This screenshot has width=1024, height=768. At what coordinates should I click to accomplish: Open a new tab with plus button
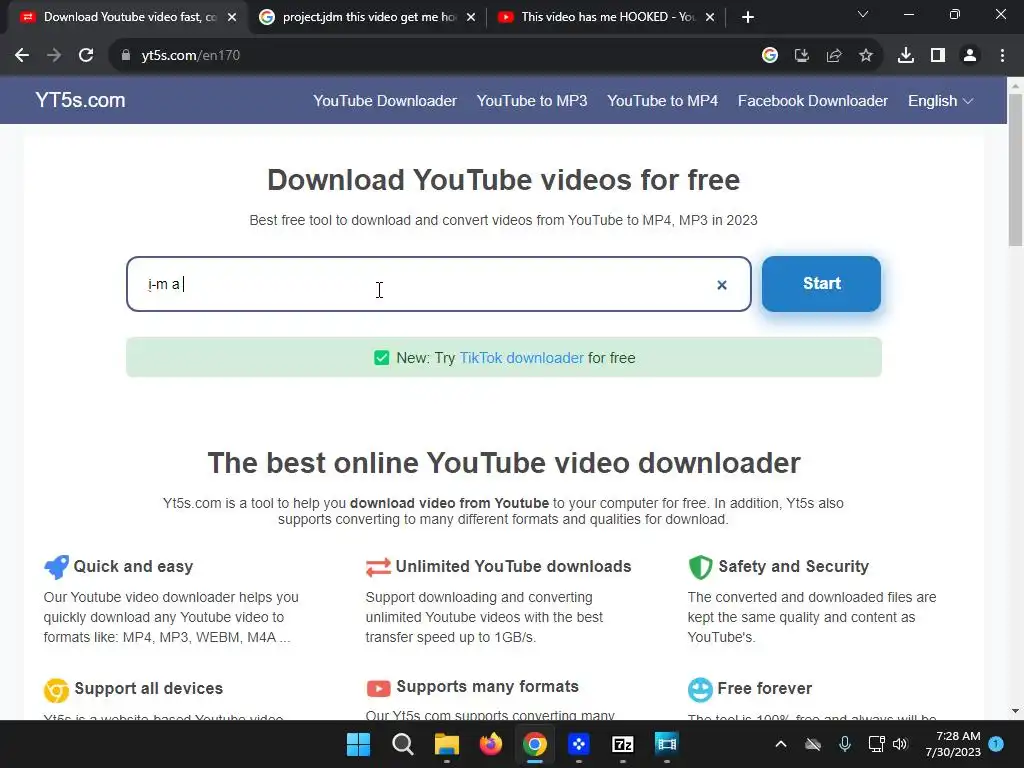[x=748, y=17]
